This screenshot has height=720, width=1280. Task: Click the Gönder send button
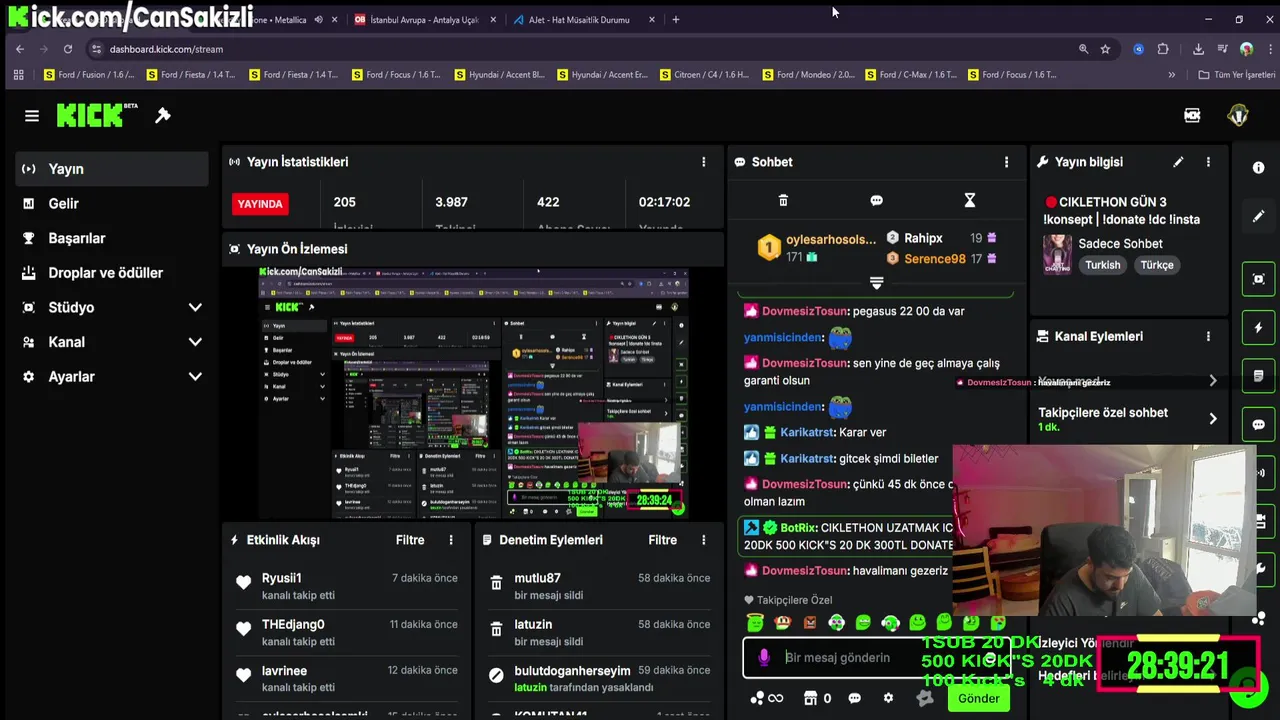979,699
